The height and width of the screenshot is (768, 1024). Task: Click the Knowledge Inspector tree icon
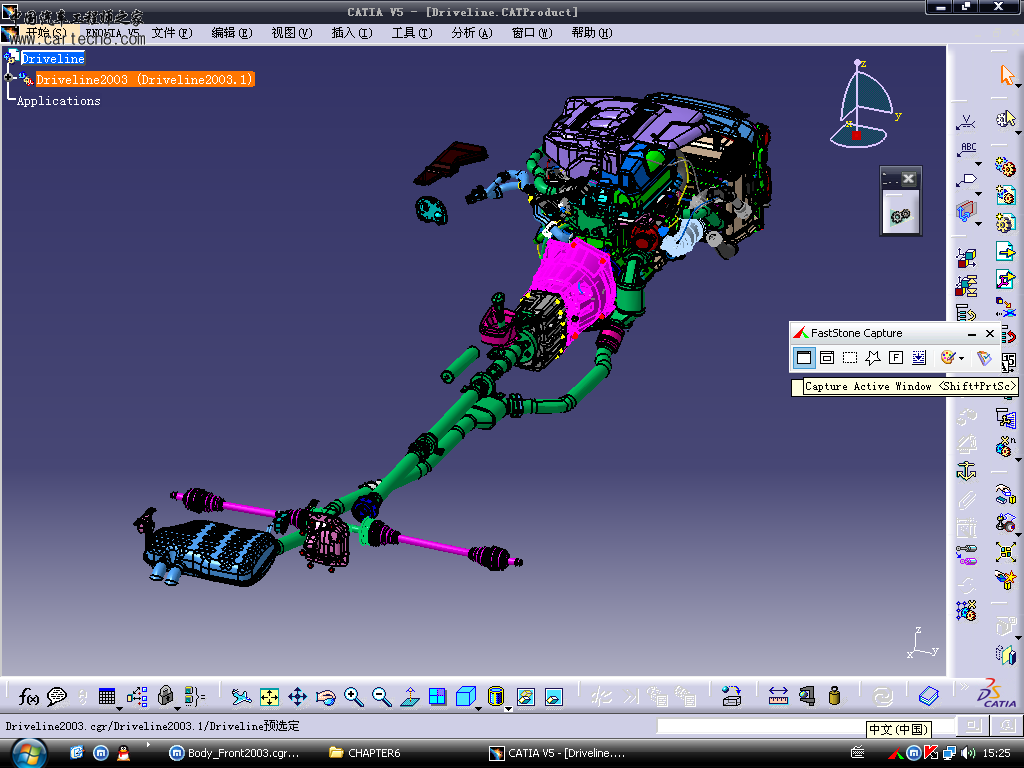click(137, 697)
